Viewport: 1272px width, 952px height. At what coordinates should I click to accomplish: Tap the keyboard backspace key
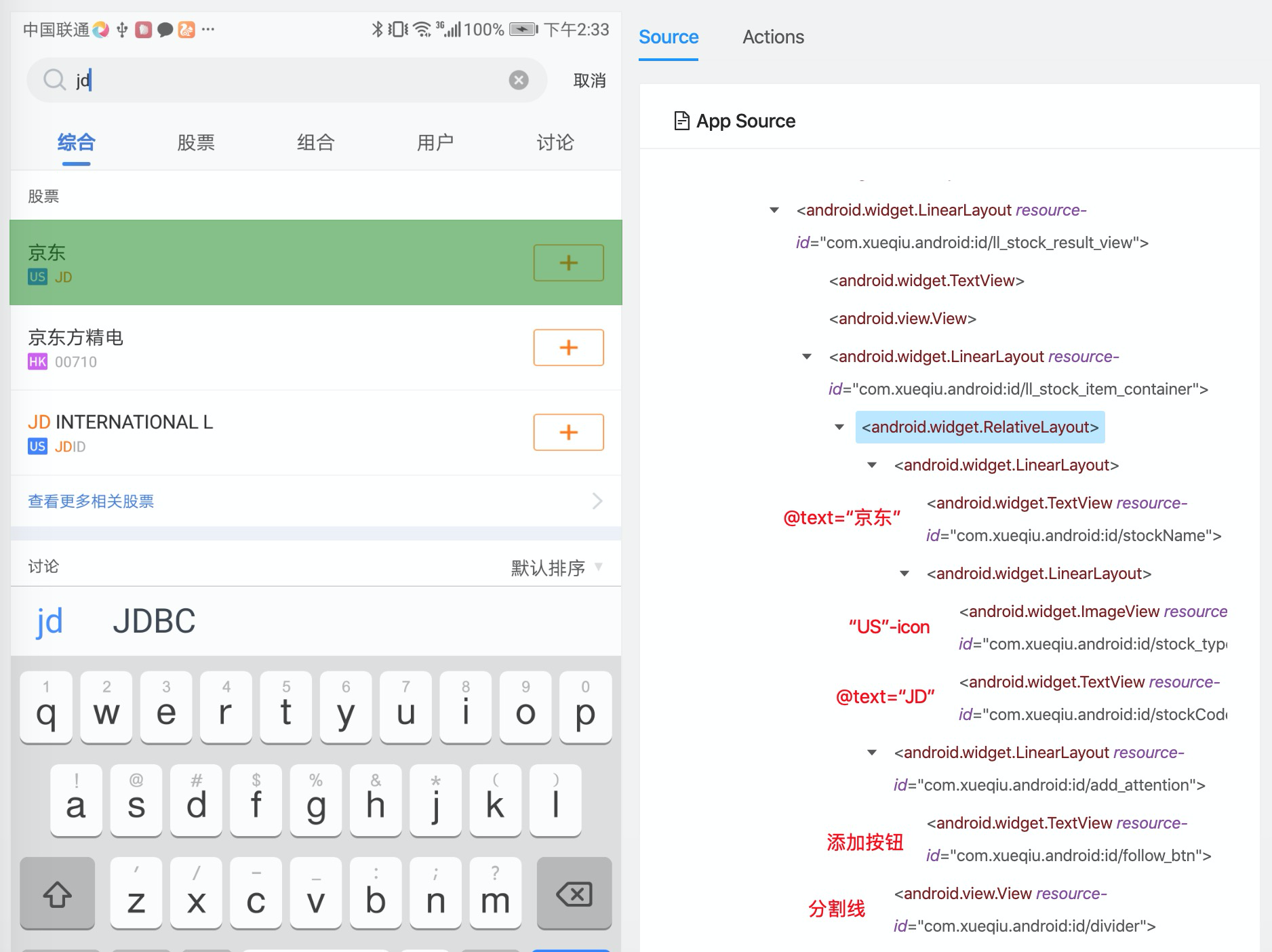pyautogui.click(x=574, y=894)
